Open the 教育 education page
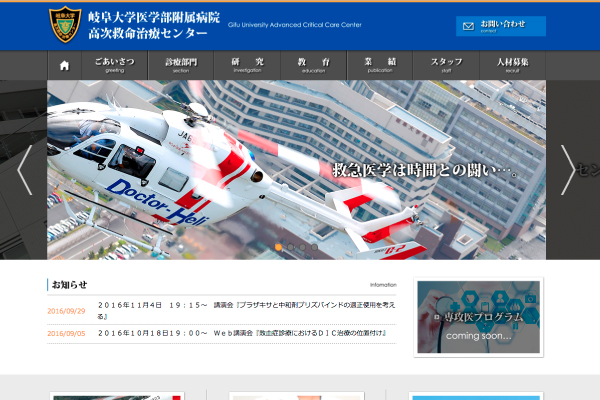Viewport: 600px width, 400px height. click(x=313, y=66)
